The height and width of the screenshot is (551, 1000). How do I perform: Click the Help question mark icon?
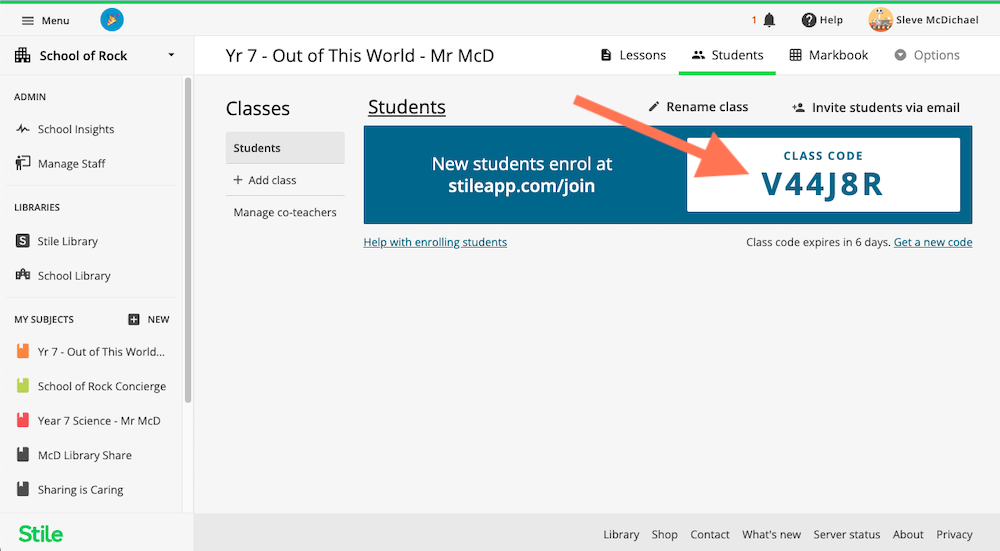[x=809, y=20]
